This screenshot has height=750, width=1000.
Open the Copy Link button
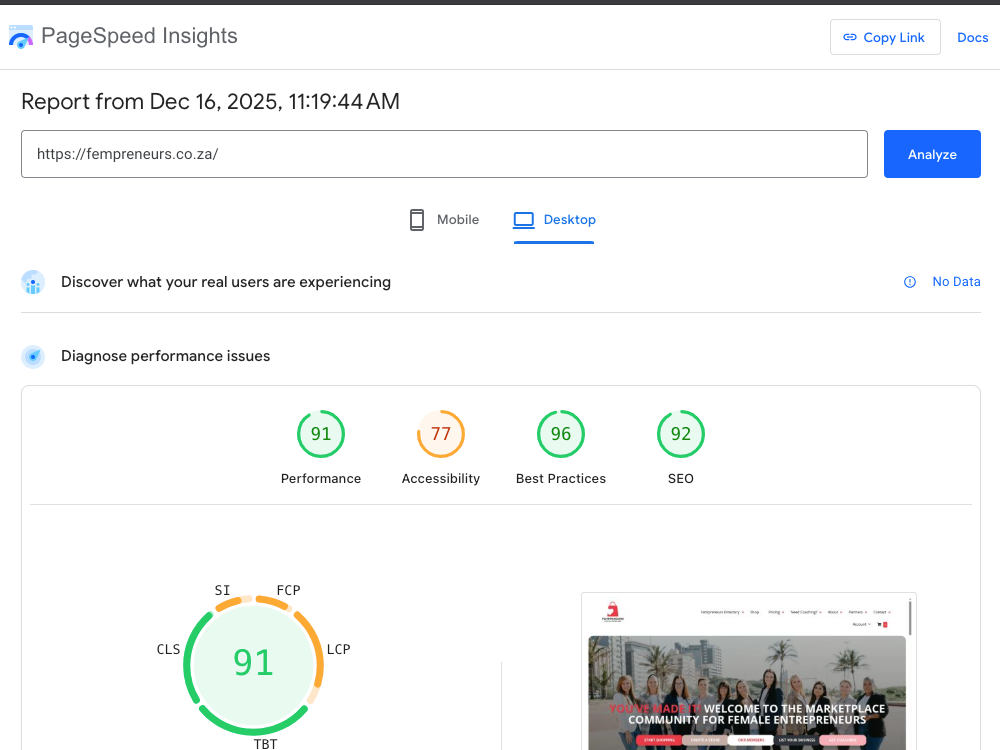[885, 37]
